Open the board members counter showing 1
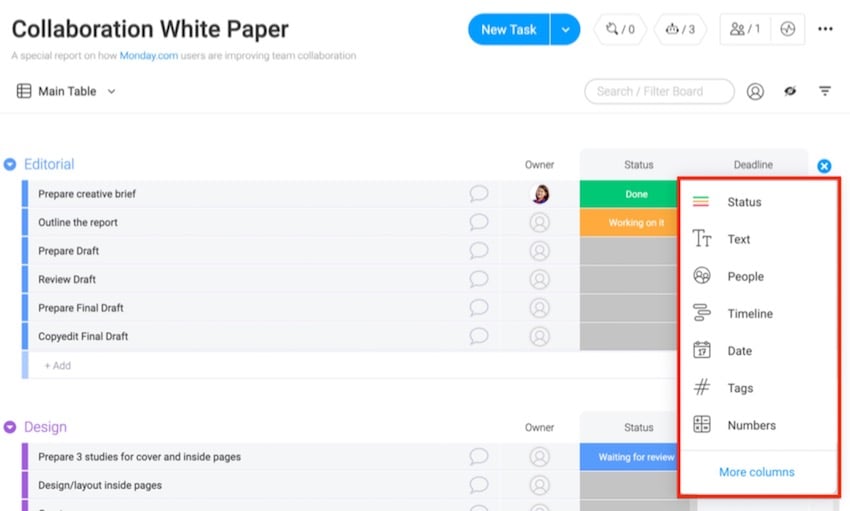 click(x=745, y=29)
